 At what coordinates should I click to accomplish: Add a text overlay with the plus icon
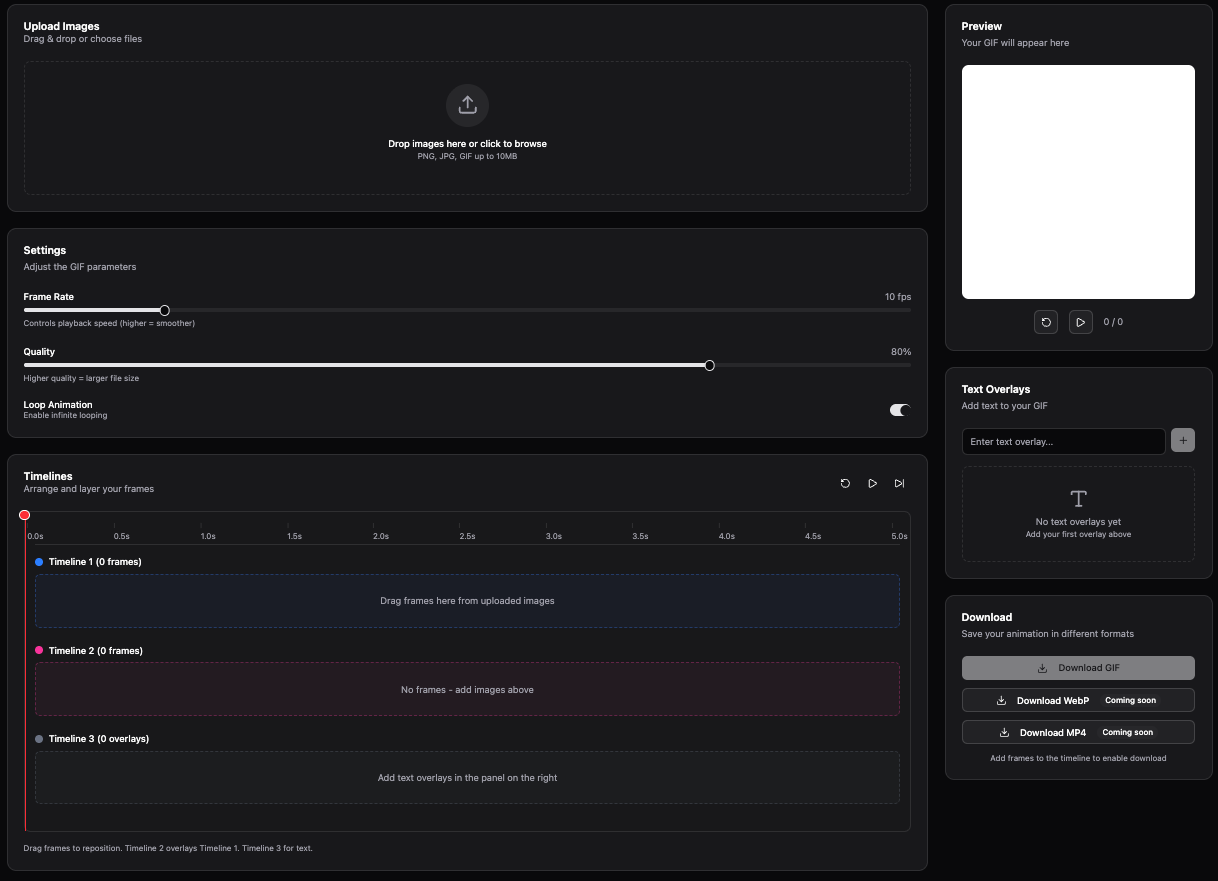(1183, 440)
